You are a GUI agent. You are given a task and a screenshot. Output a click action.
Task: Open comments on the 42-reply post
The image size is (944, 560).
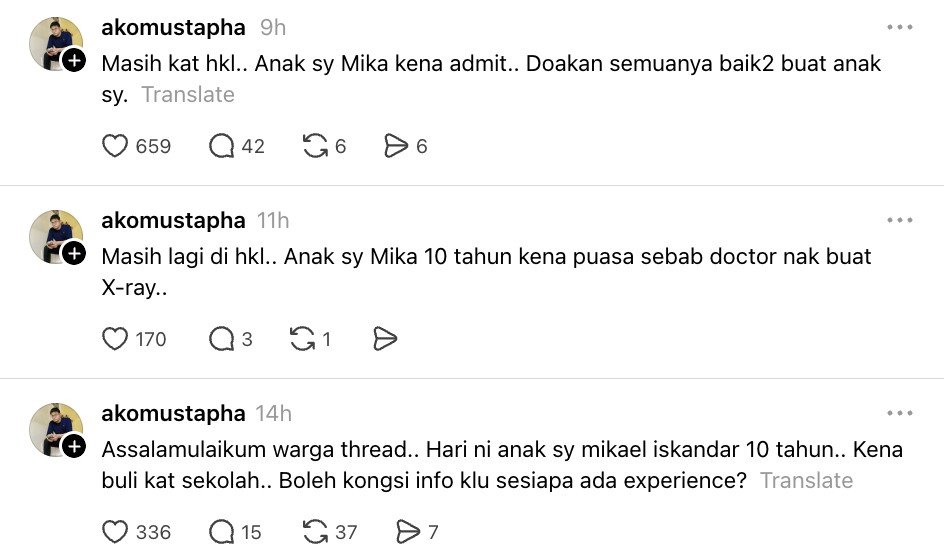coord(221,147)
